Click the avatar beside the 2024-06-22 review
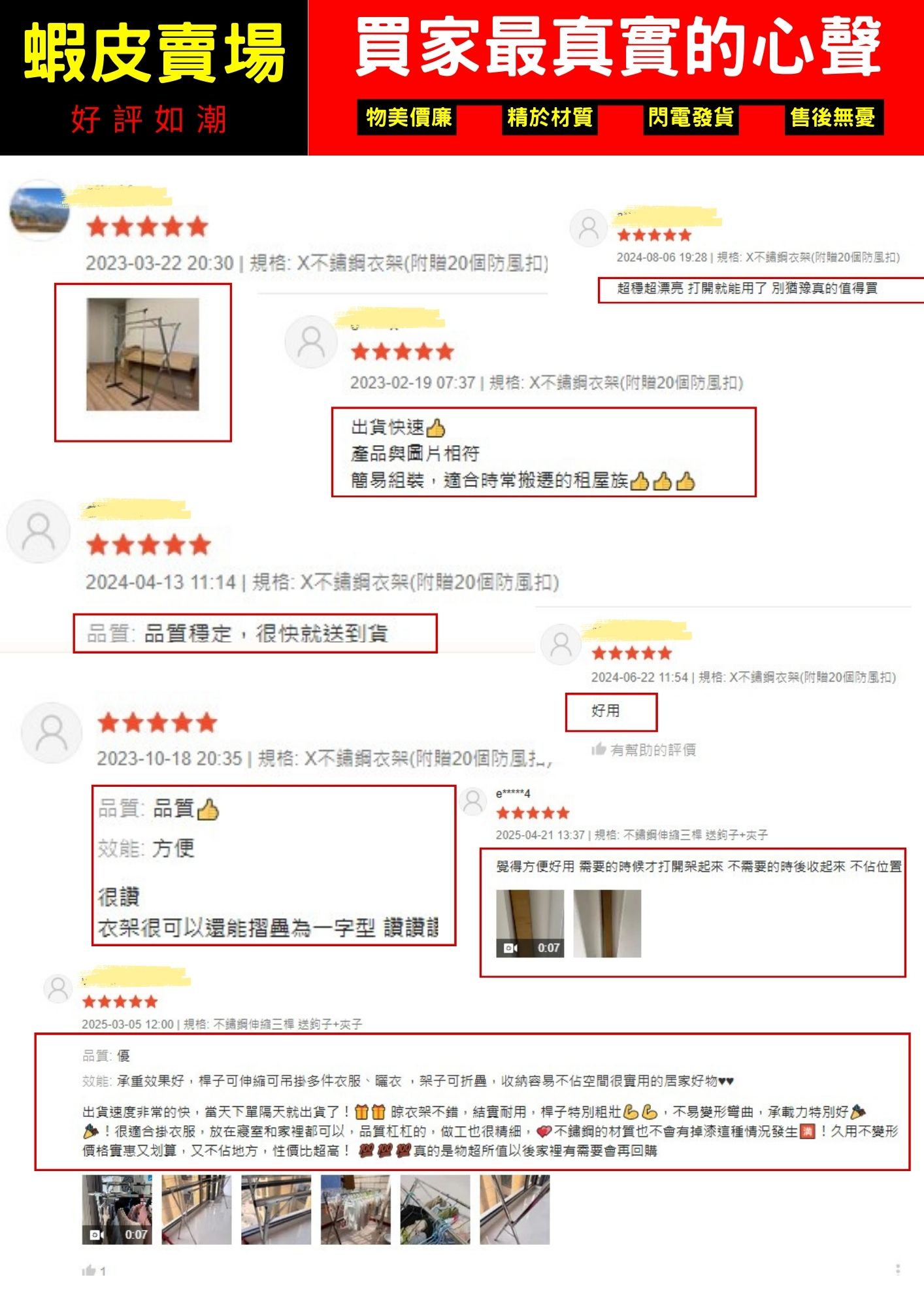The width and height of the screenshot is (924, 1307). click(561, 644)
